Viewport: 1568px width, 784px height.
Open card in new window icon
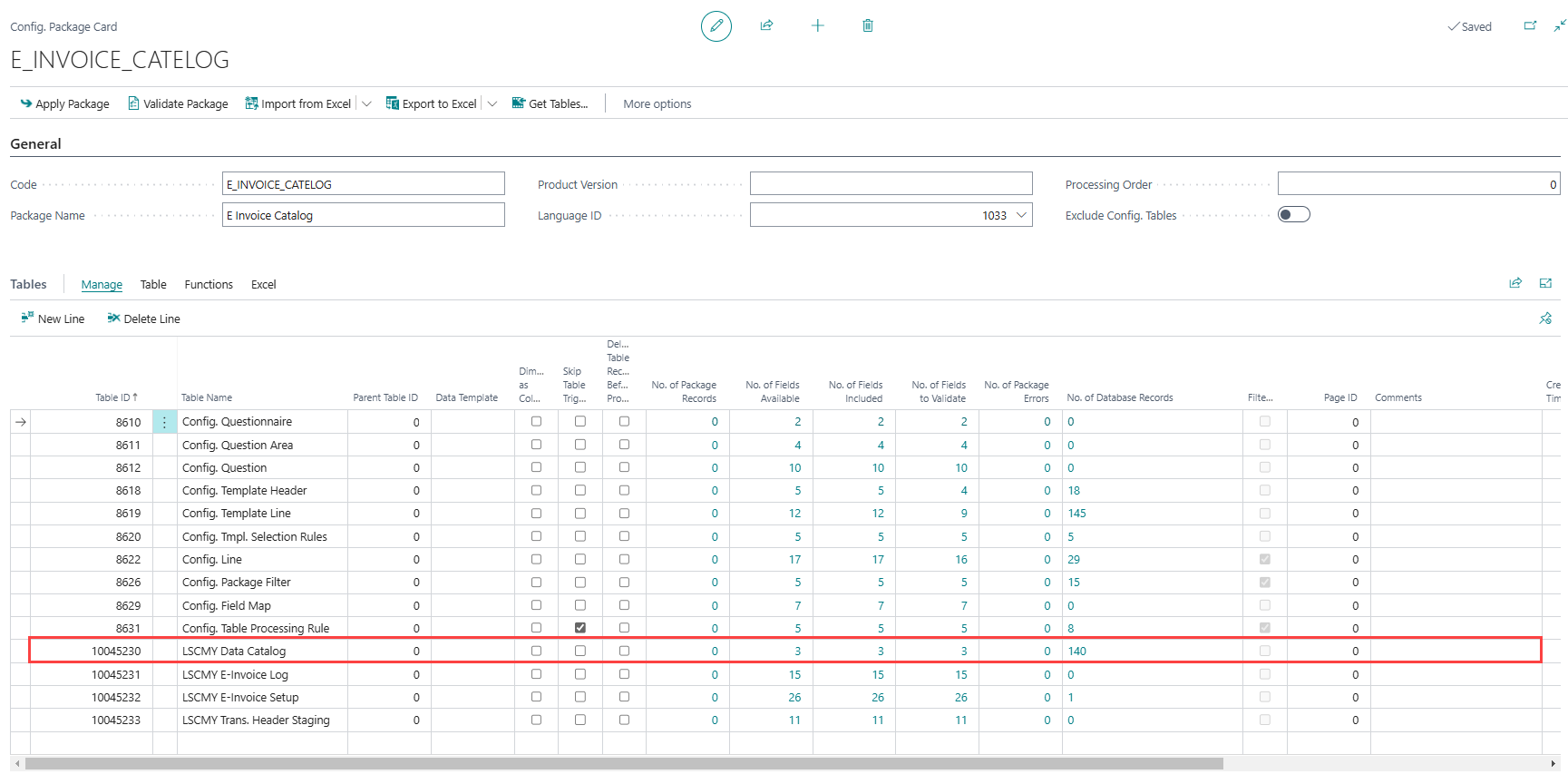click(1530, 25)
